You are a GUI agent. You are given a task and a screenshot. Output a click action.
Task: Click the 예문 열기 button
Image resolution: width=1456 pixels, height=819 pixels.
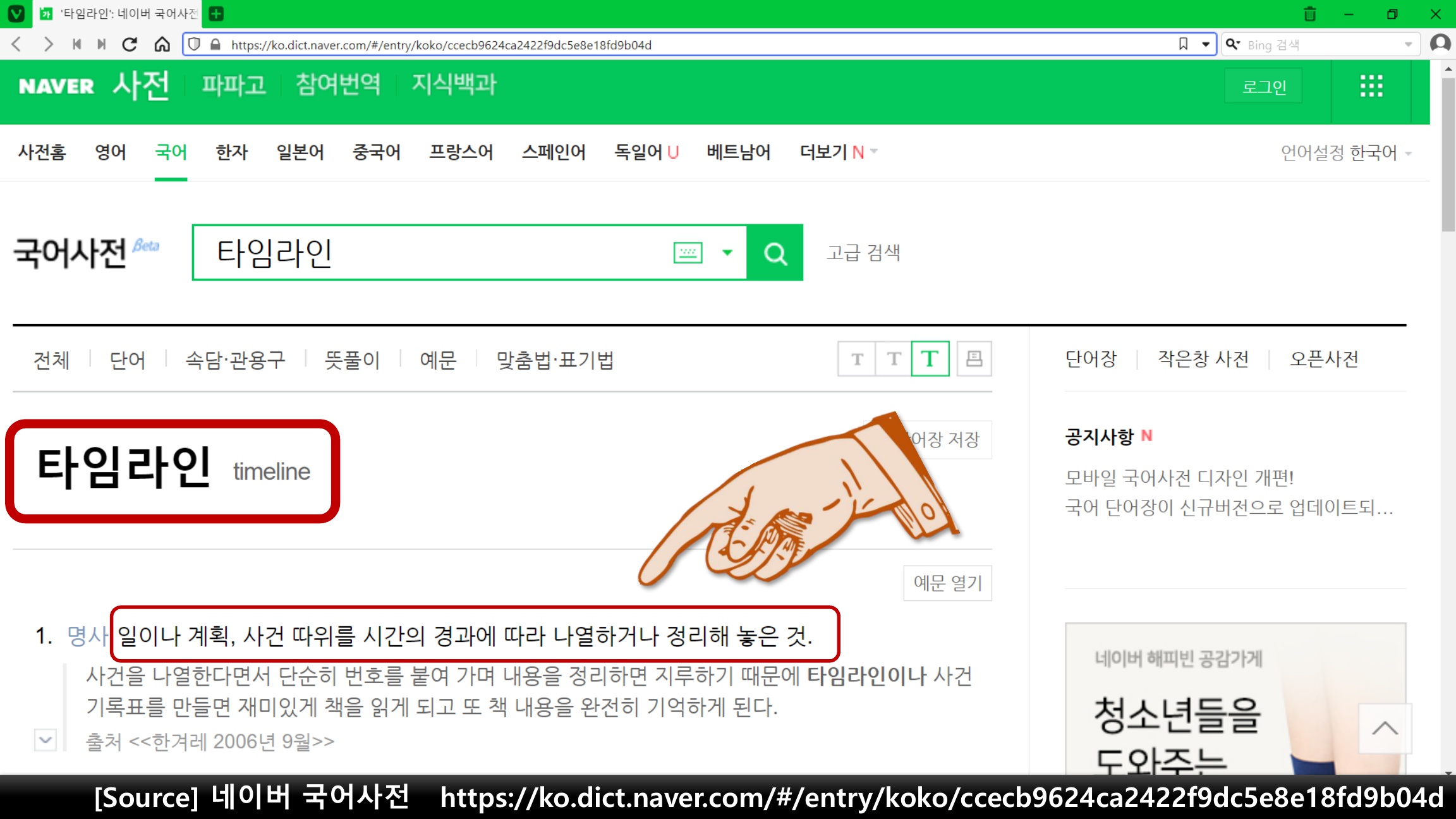947,583
